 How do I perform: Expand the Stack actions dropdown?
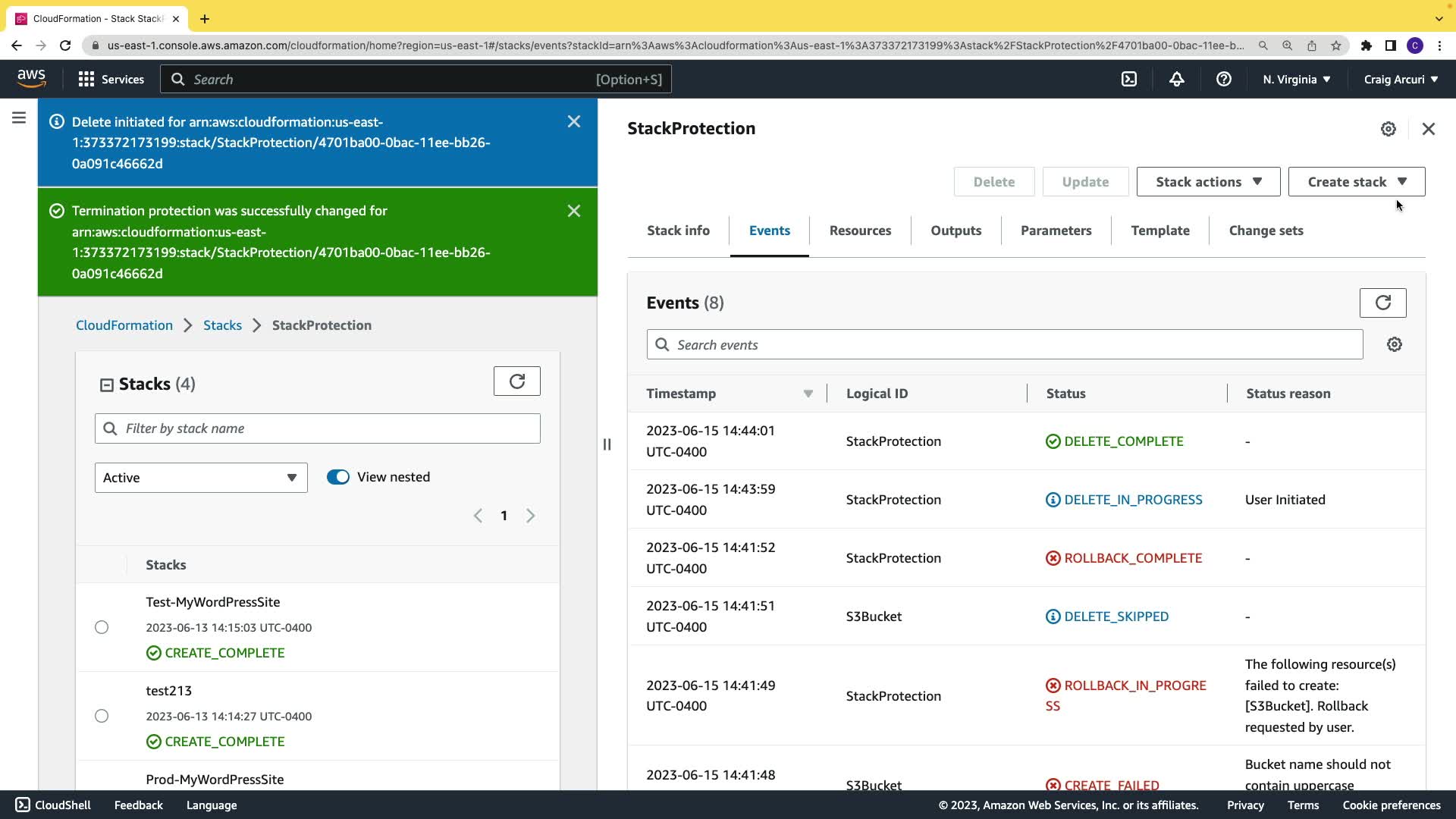[x=1207, y=182]
